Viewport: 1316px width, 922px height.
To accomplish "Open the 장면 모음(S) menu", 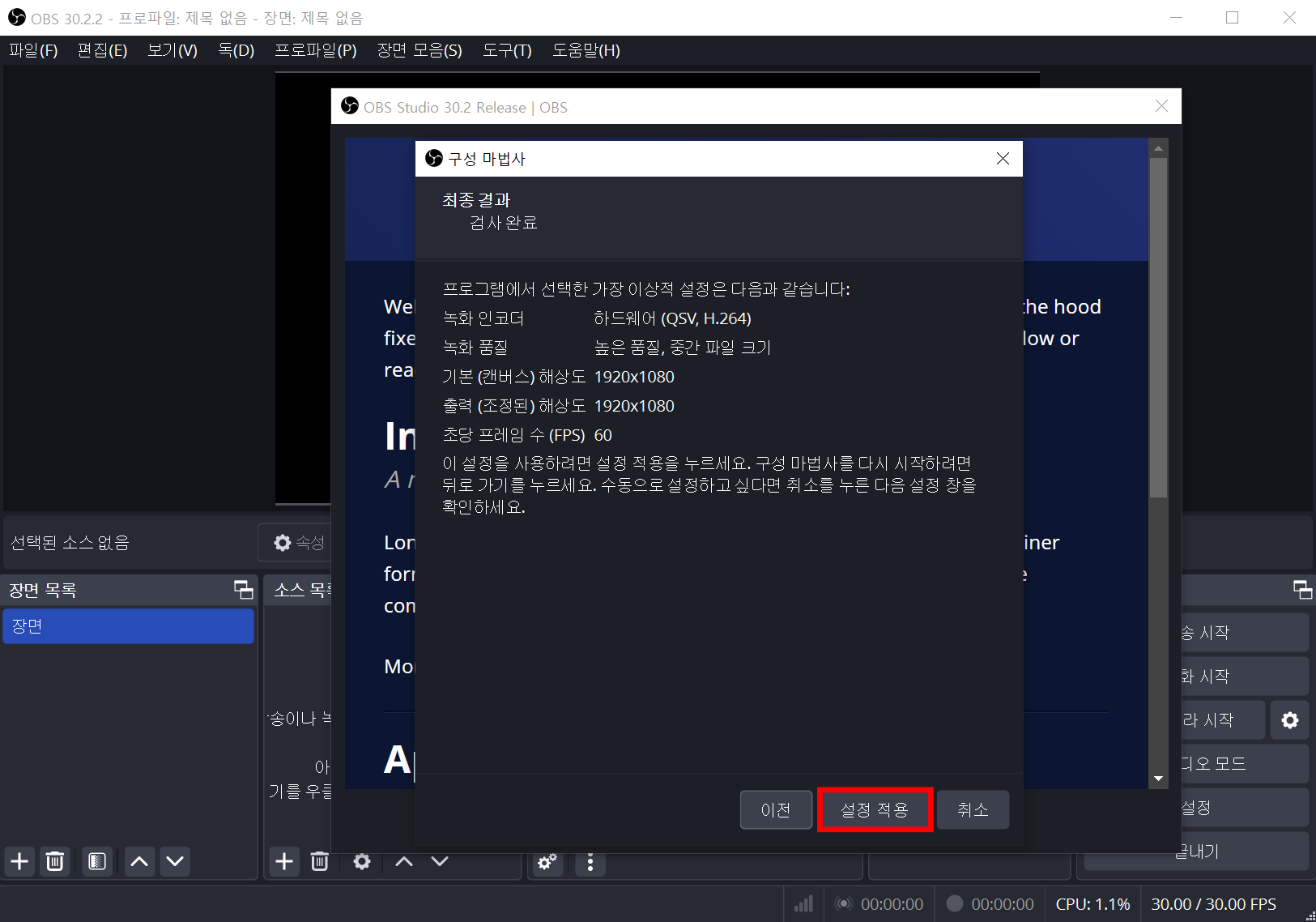I will click(420, 50).
